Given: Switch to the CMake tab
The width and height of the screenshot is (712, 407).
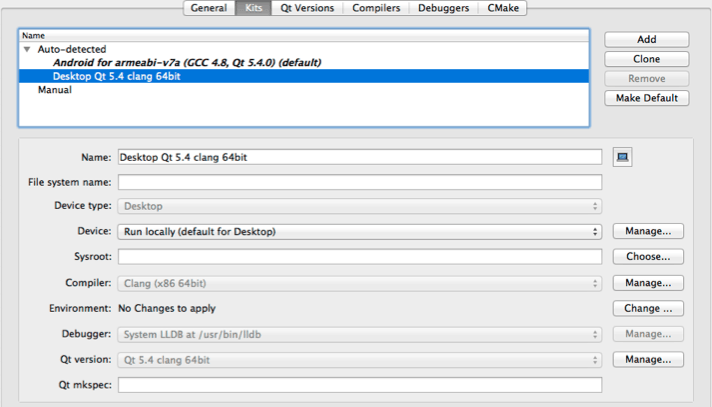Looking at the screenshot, I should 503,8.
